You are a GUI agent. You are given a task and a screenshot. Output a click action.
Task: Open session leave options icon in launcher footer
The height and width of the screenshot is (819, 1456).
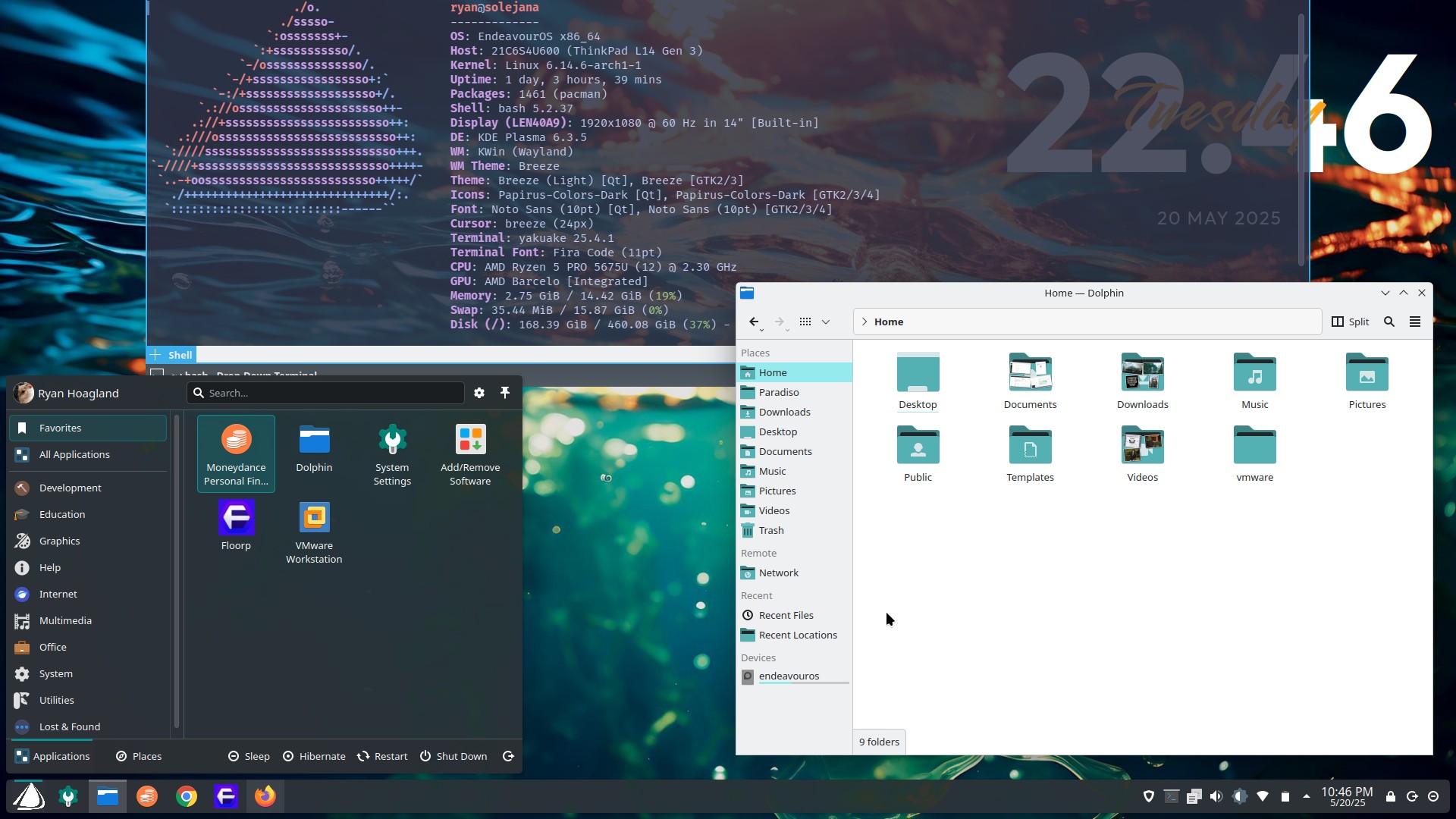click(x=508, y=756)
